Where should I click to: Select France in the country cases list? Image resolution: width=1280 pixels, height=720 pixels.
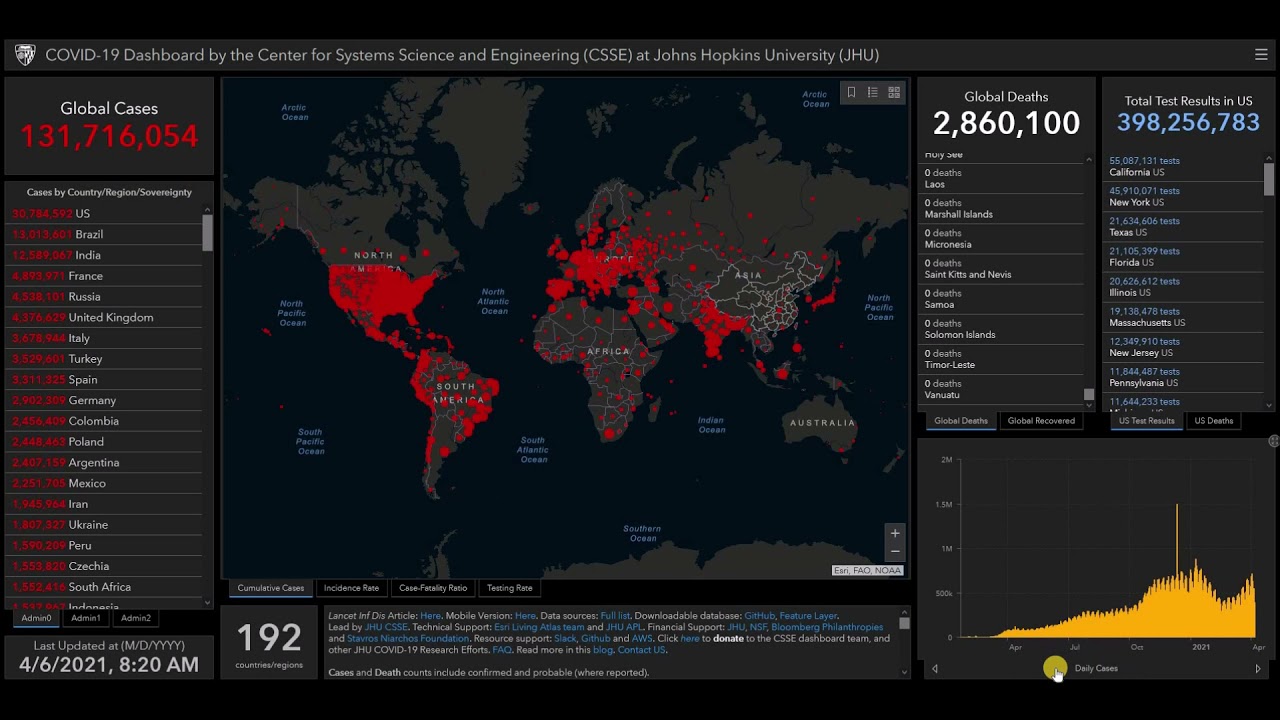106,276
